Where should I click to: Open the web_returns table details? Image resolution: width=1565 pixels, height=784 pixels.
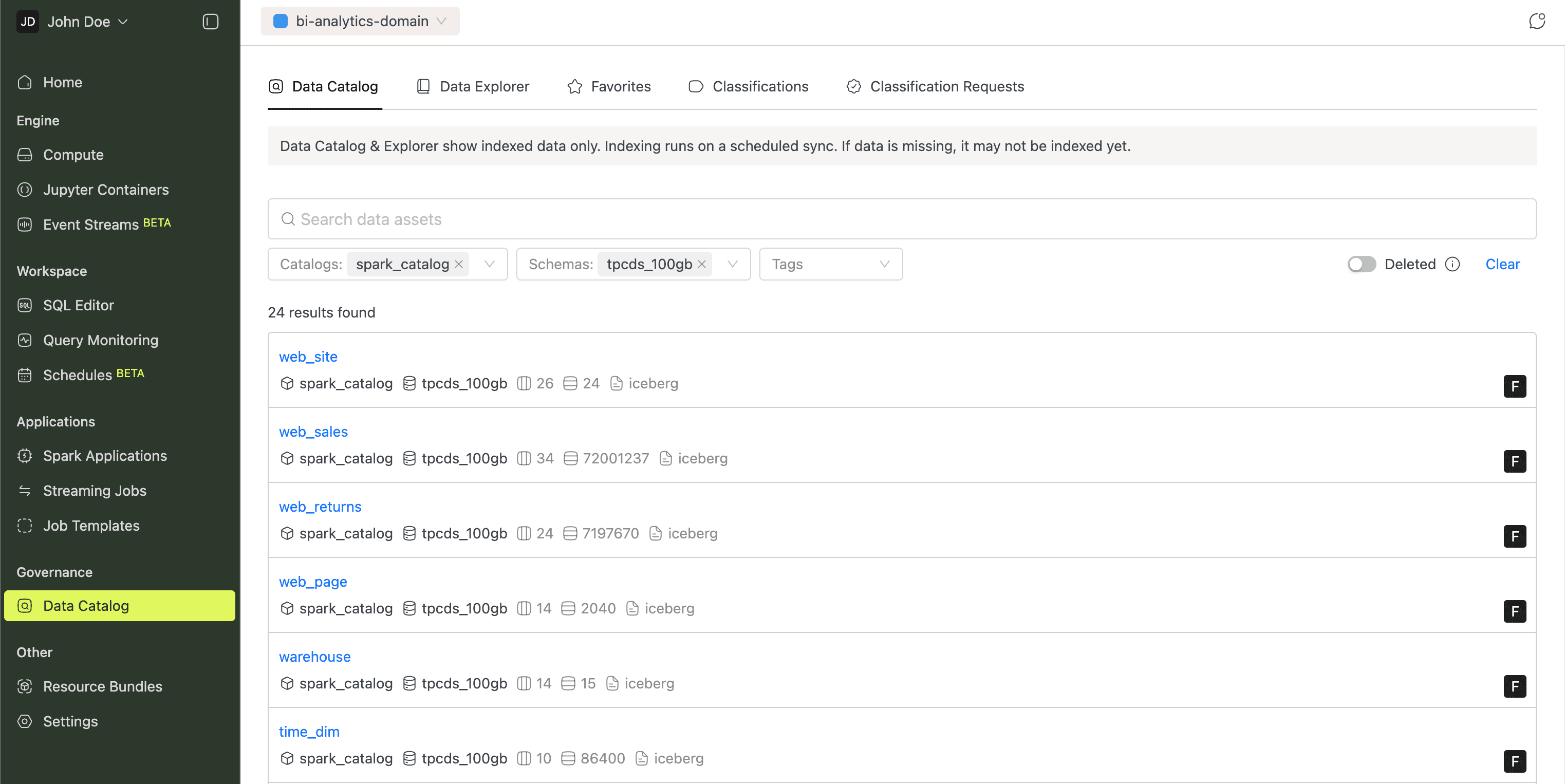(x=320, y=506)
